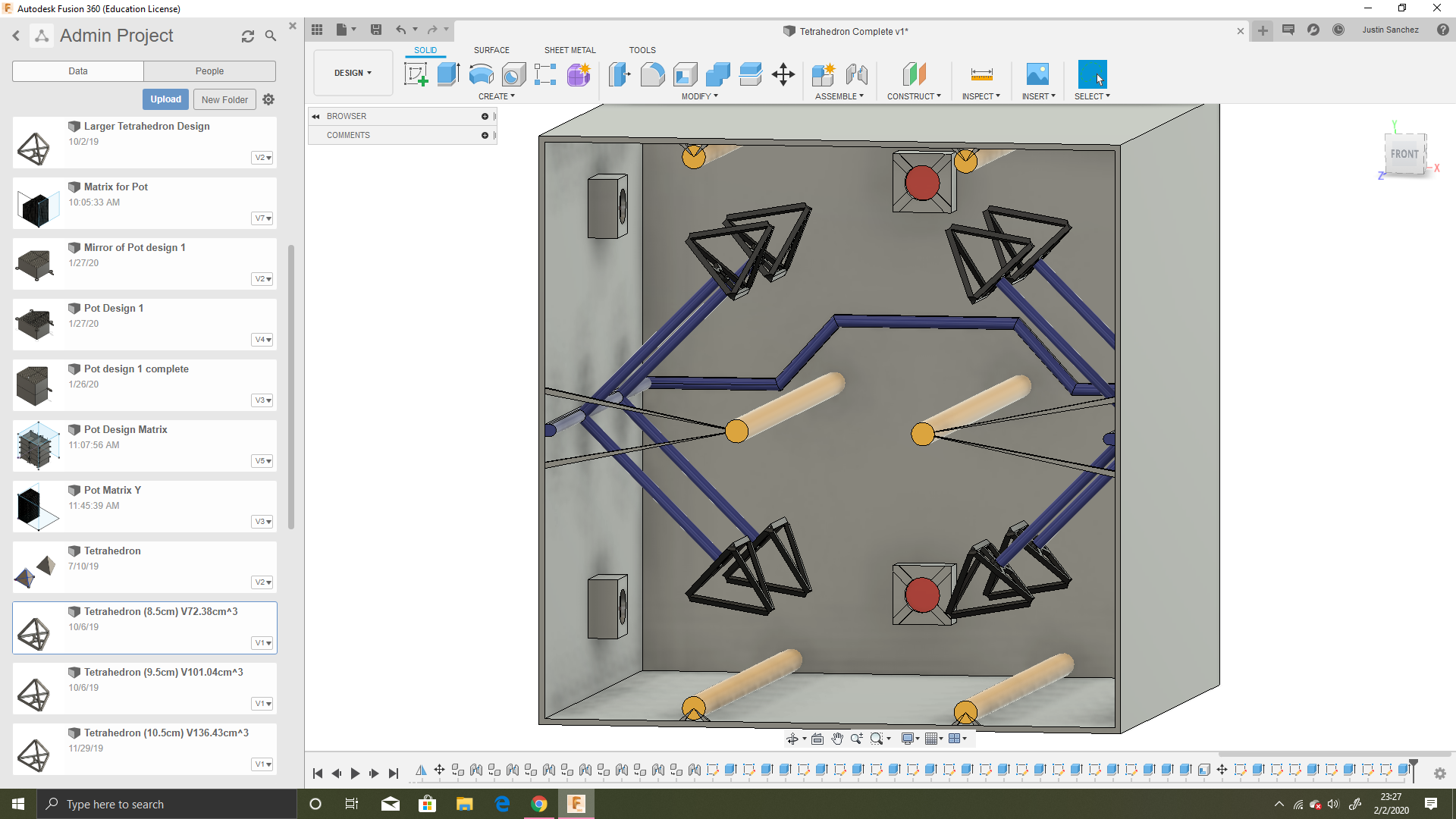1456x819 pixels.
Task: Click the Measure tool icon
Action: [x=981, y=74]
